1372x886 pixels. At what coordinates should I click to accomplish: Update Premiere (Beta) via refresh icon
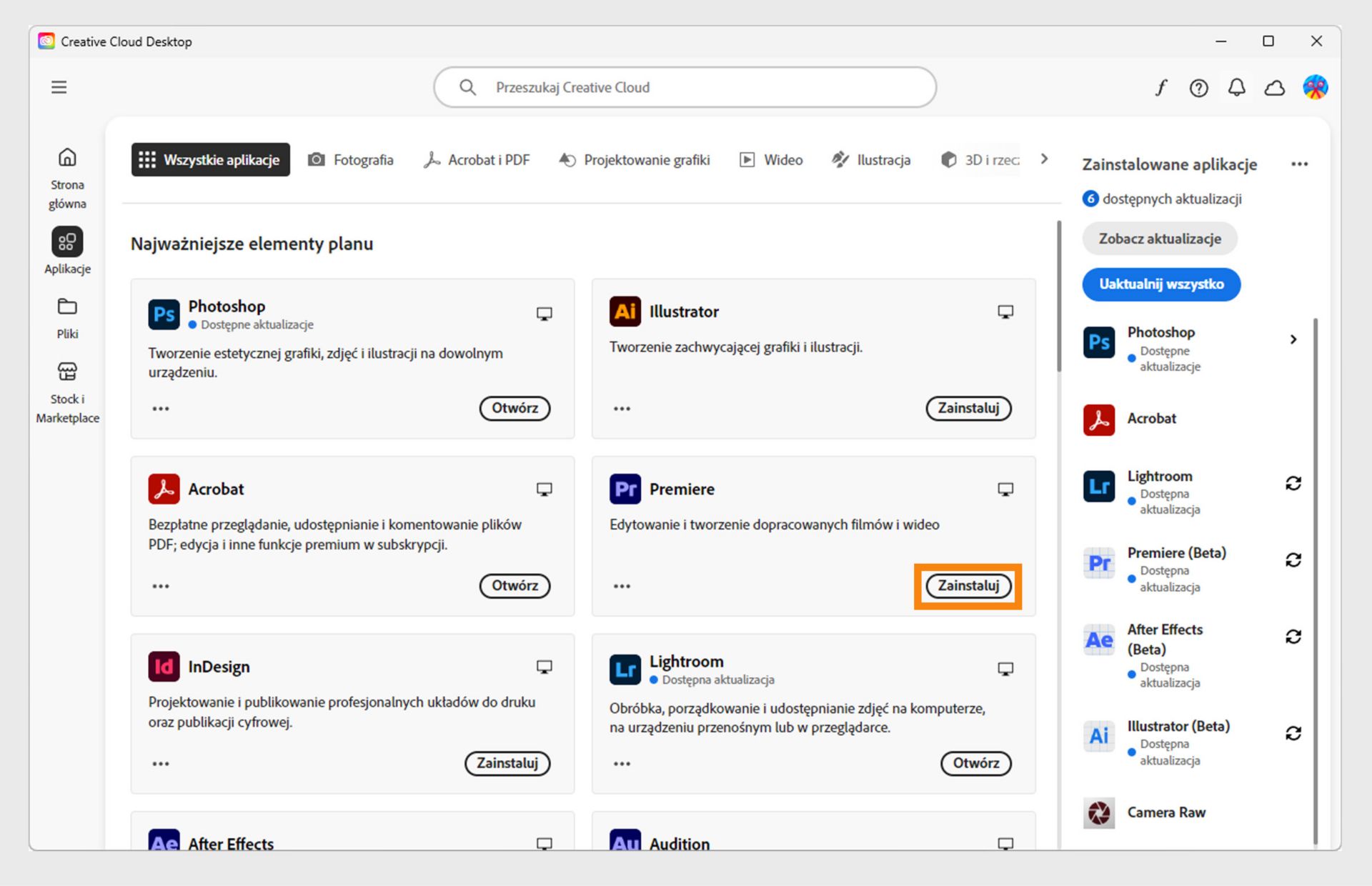[1293, 560]
